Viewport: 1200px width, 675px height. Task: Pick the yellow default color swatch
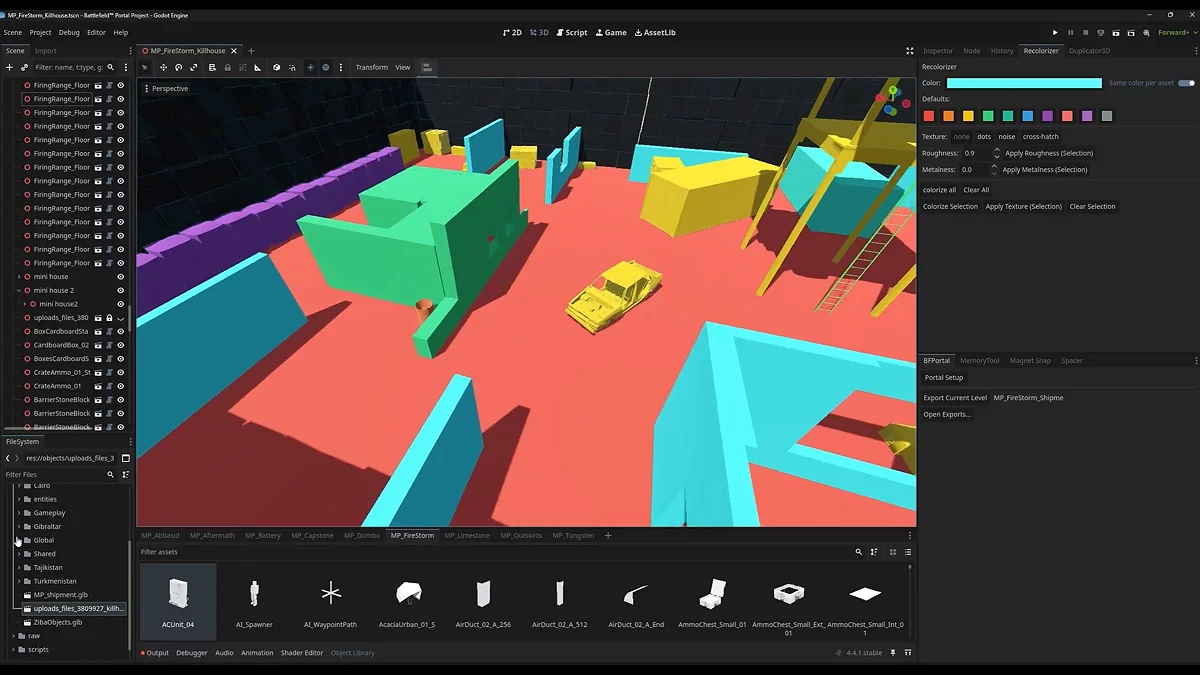pyautogui.click(x=968, y=116)
